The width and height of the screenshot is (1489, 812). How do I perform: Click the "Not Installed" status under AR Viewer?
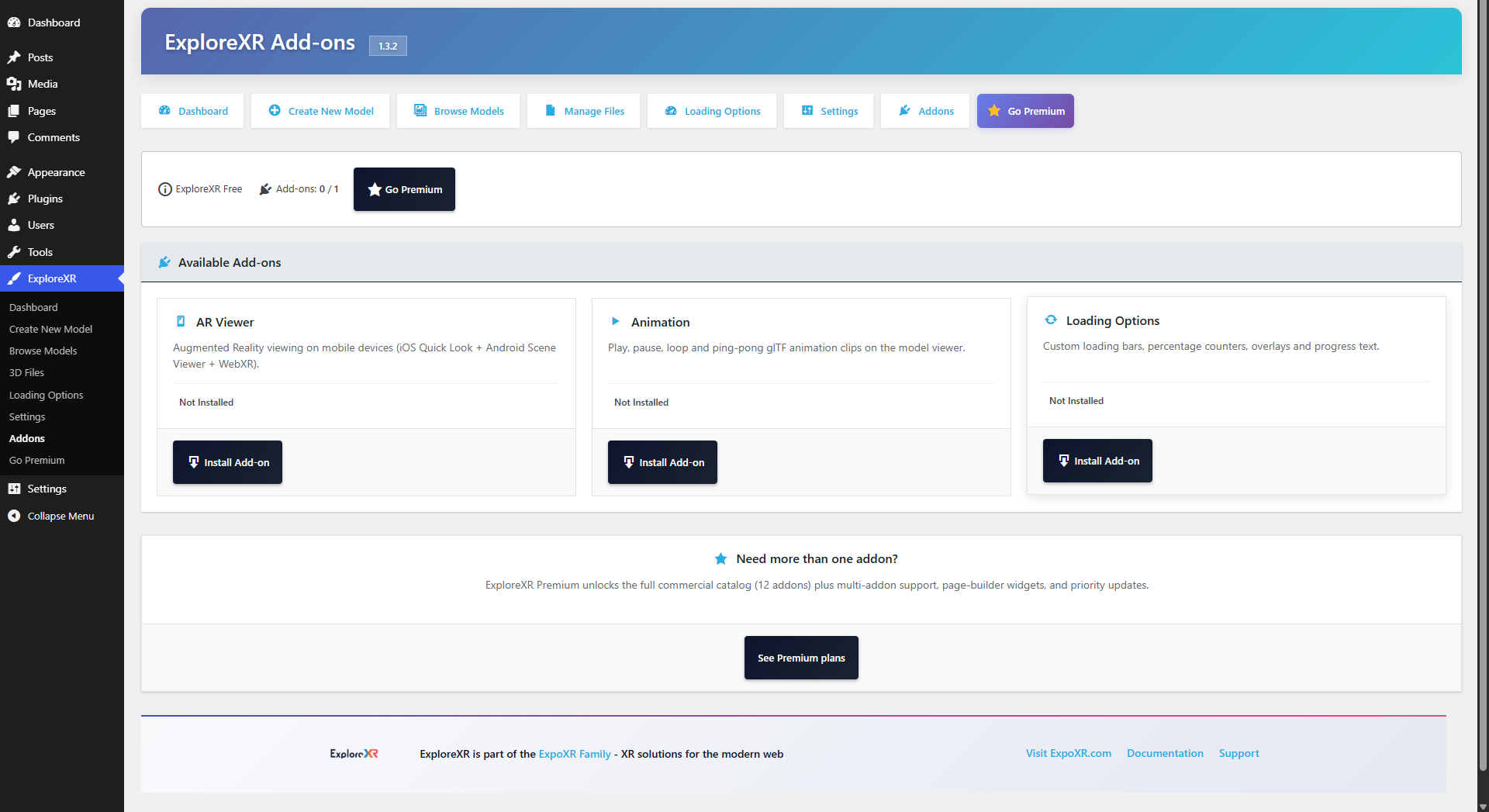coord(206,403)
